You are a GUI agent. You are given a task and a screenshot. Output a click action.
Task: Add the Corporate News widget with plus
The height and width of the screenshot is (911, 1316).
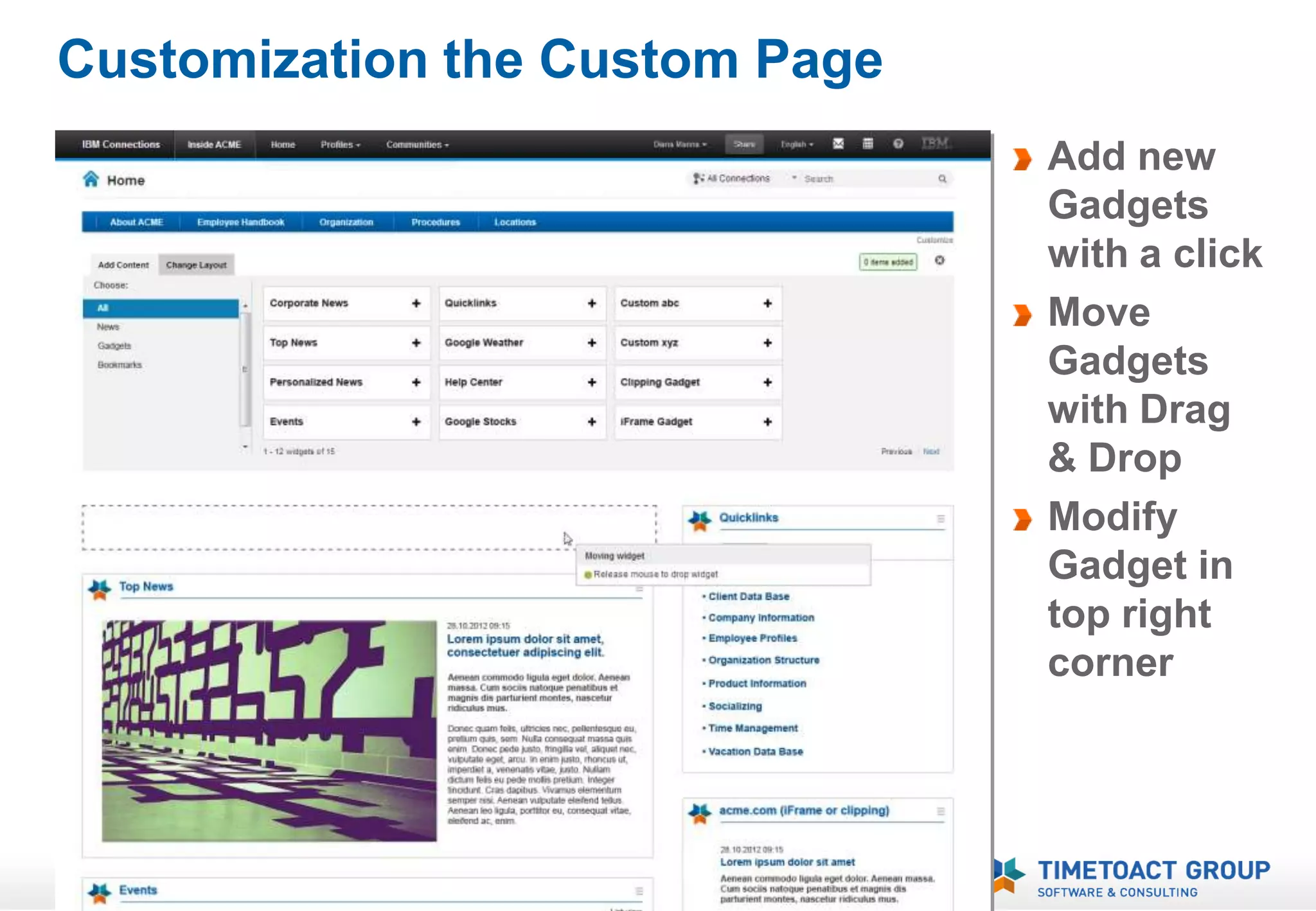click(x=416, y=303)
